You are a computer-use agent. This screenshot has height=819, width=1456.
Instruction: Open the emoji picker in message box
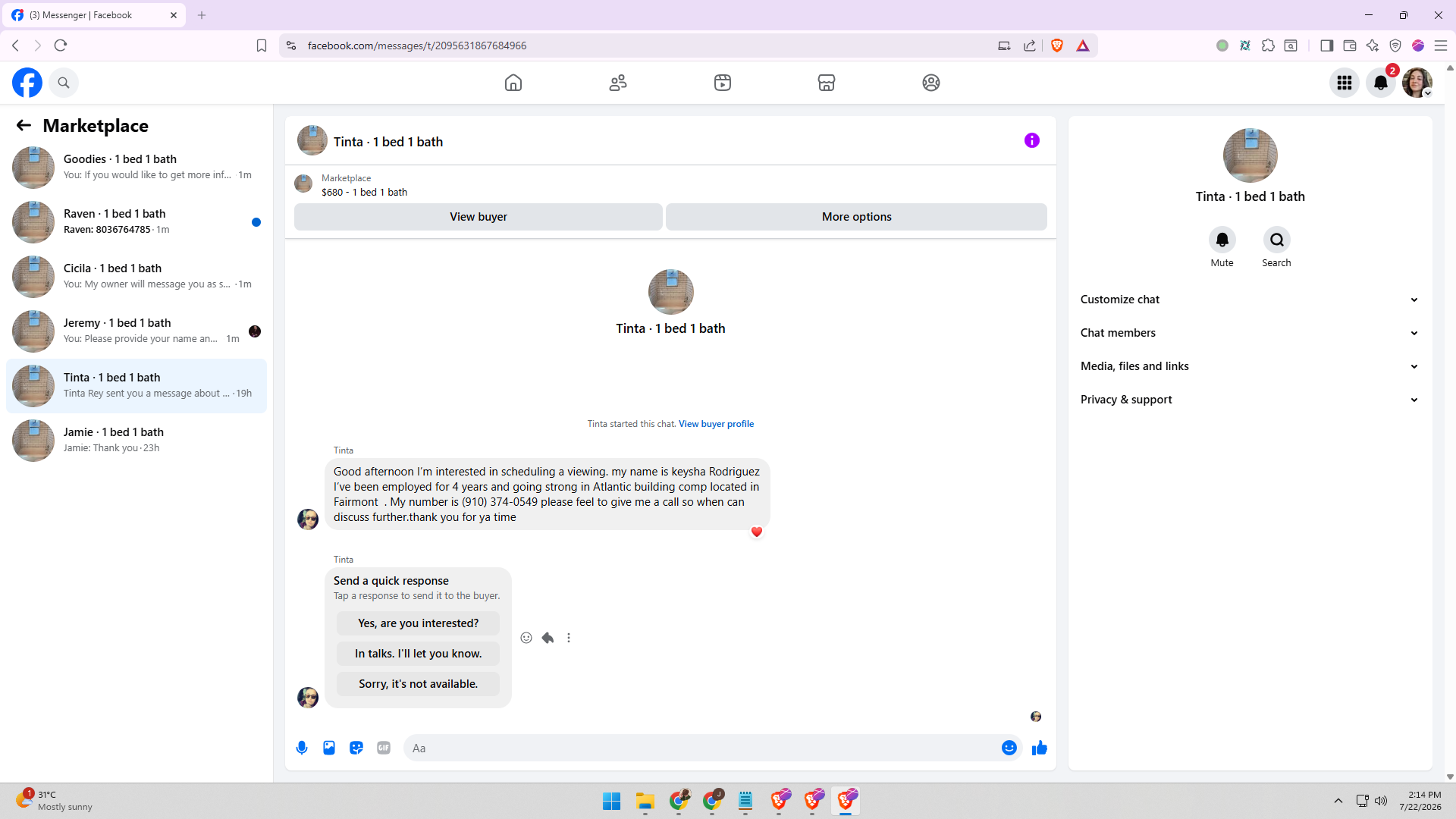point(1009,748)
